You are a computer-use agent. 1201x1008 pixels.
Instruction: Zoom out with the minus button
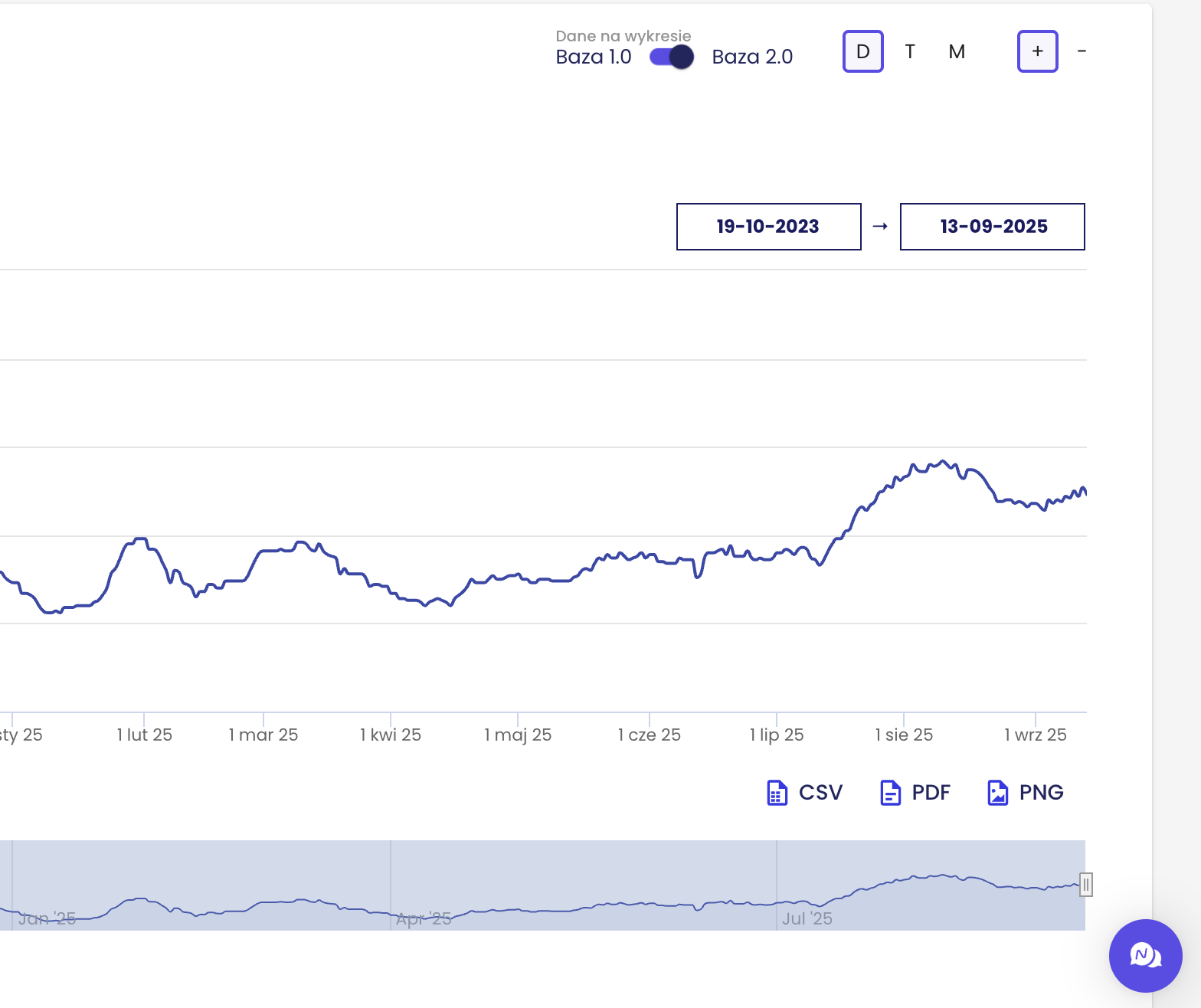1081,52
